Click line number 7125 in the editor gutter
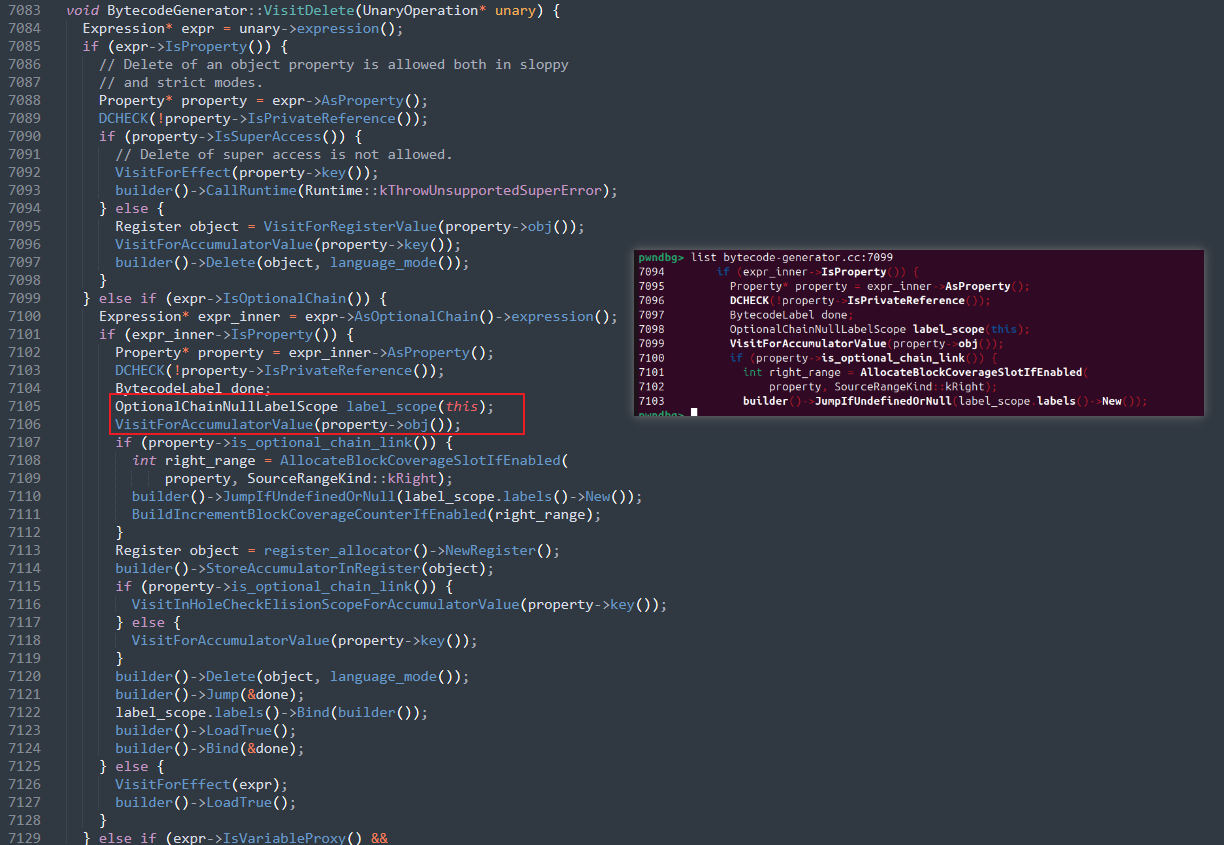Image resolution: width=1224 pixels, height=845 pixels. [x=22, y=766]
